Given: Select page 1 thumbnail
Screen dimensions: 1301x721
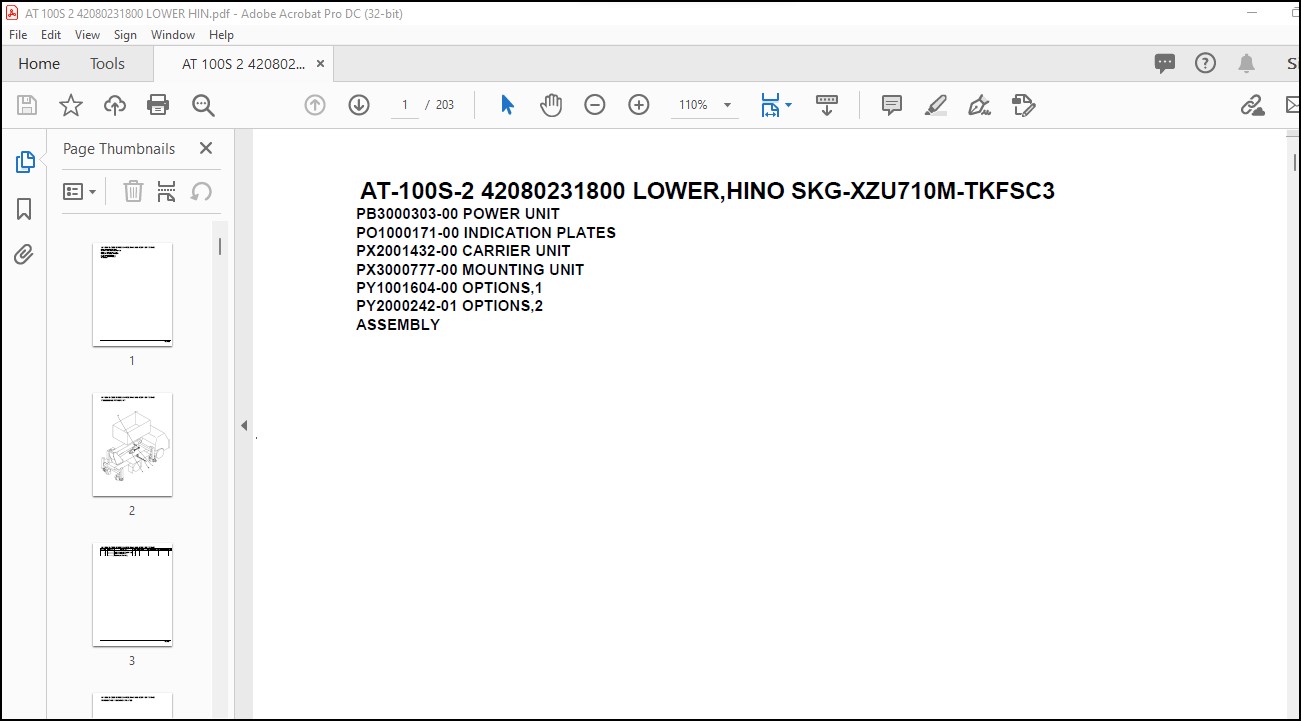Looking at the screenshot, I should click(x=132, y=295).
